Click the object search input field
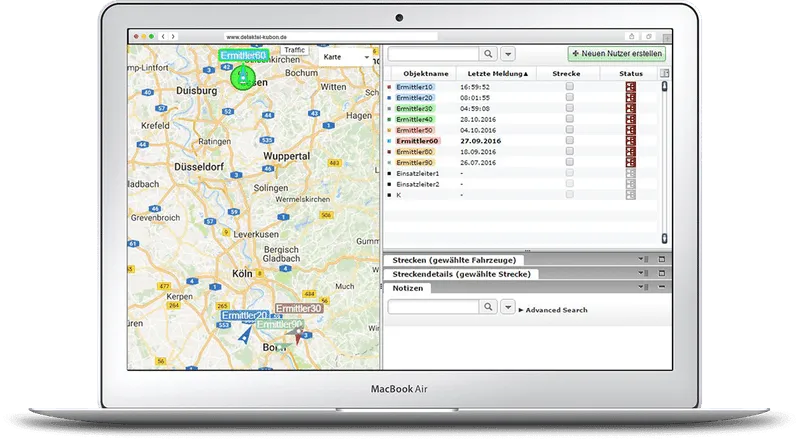Image resolution: width=800 pixels, height=439 pixels. [433, 54]
